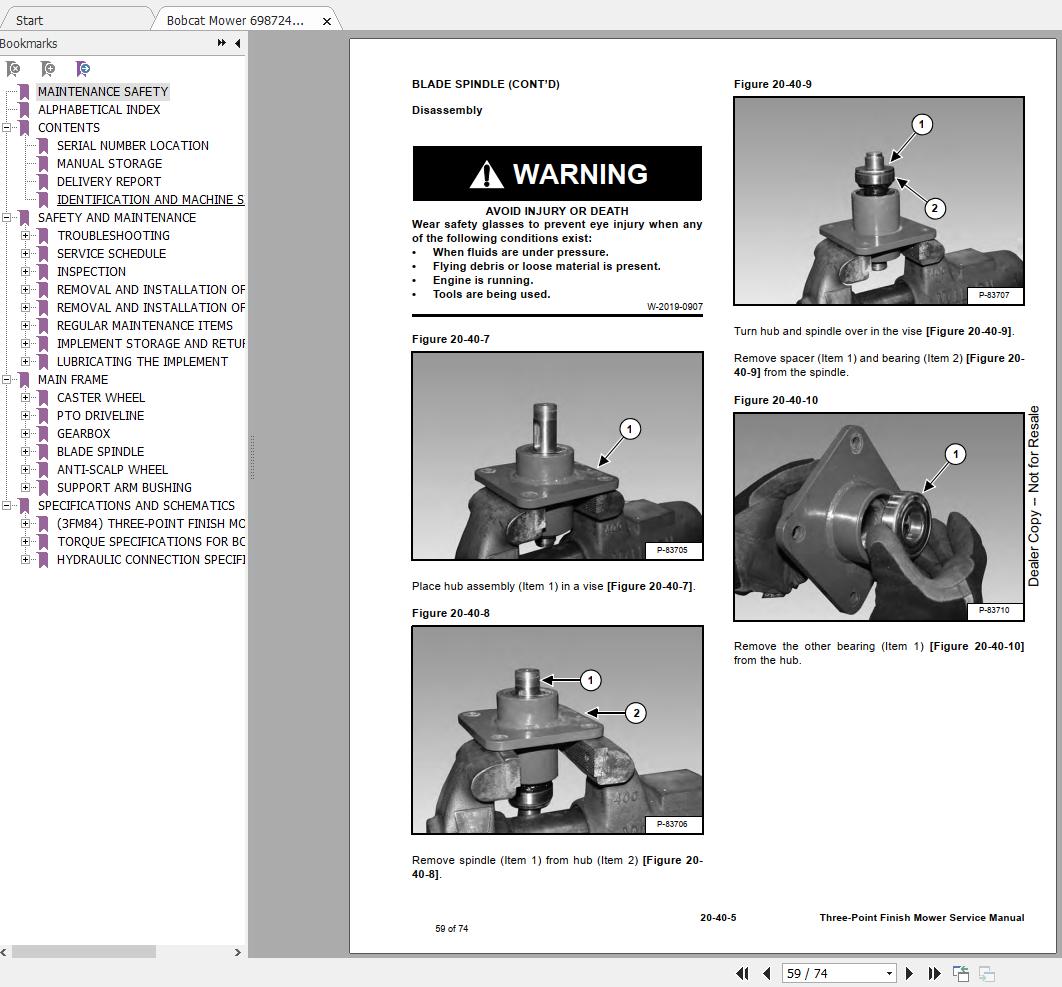Open (3FM84) THREE-POINT FINISH MOWER bookmark

click(150, 524)
